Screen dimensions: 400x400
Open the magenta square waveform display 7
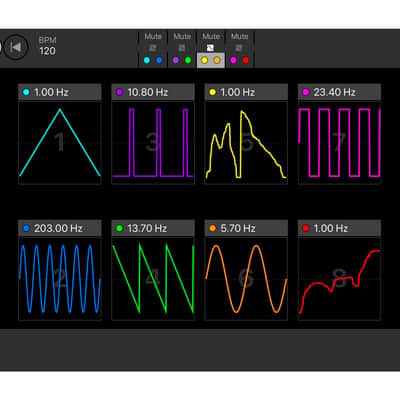(339, 143)
